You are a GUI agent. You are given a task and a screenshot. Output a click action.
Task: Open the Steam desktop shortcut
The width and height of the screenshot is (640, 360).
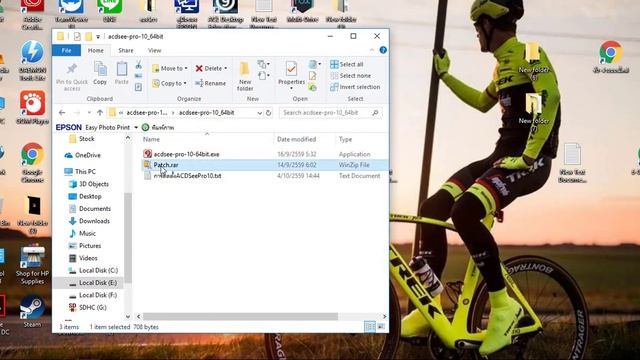[32, 312]
